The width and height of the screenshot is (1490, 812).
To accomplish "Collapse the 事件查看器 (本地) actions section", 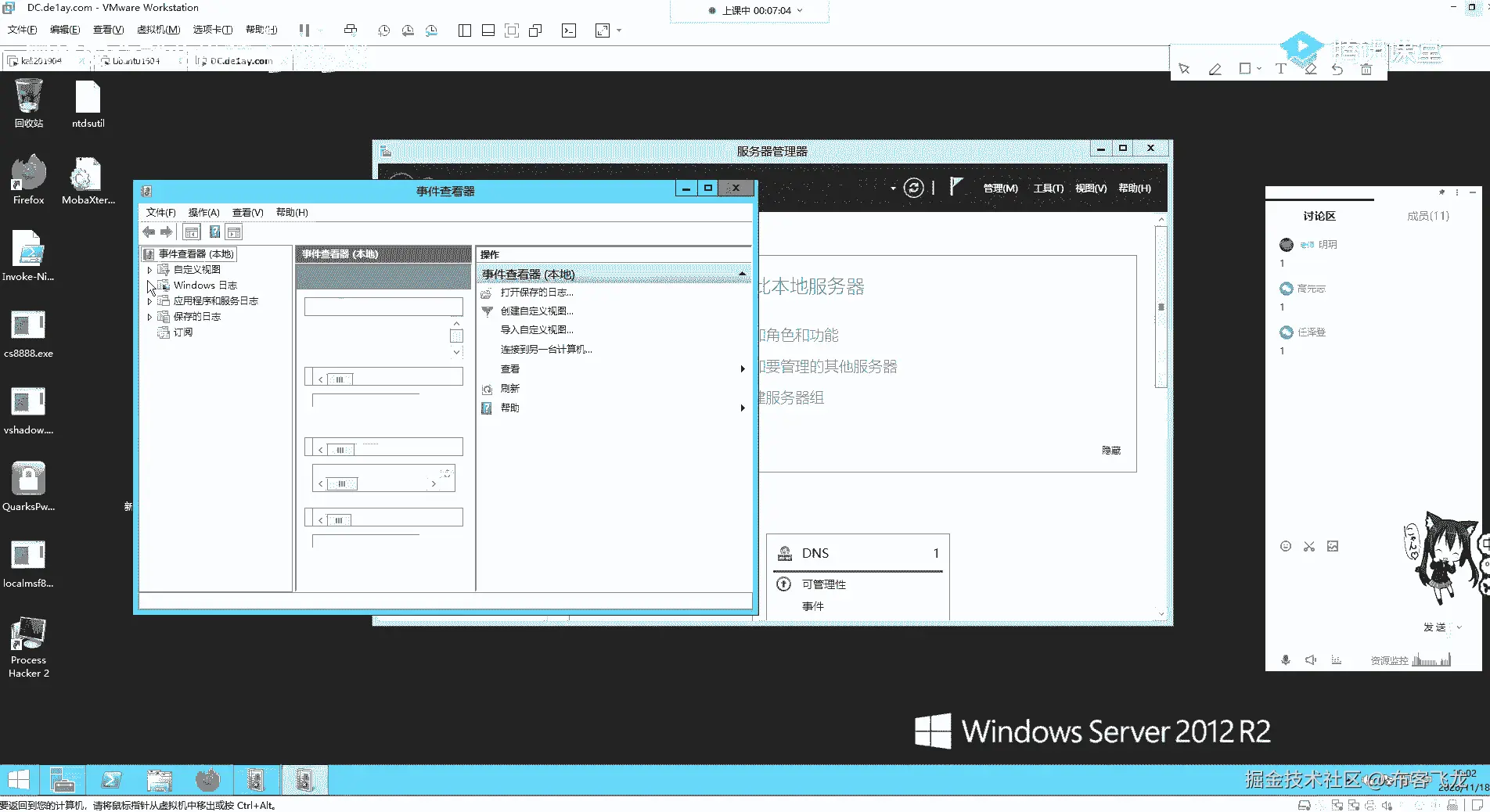I will click(742, 274).
